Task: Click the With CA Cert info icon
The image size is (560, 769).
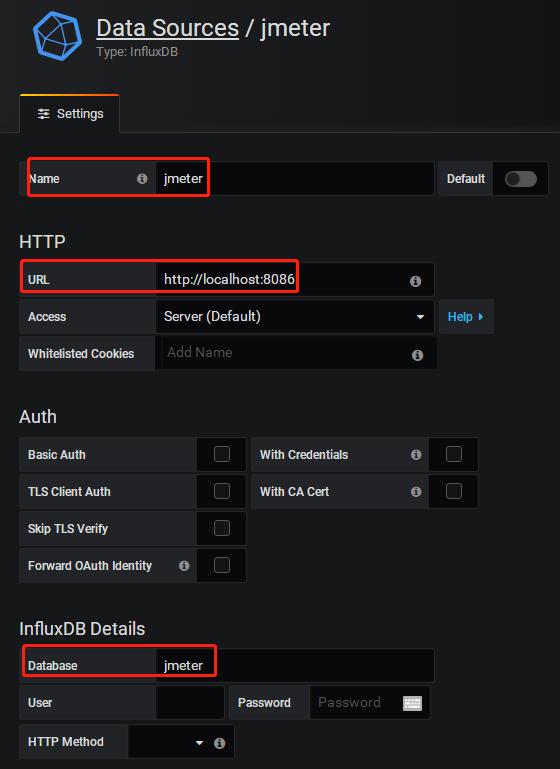Action: [x=416, y=491]
